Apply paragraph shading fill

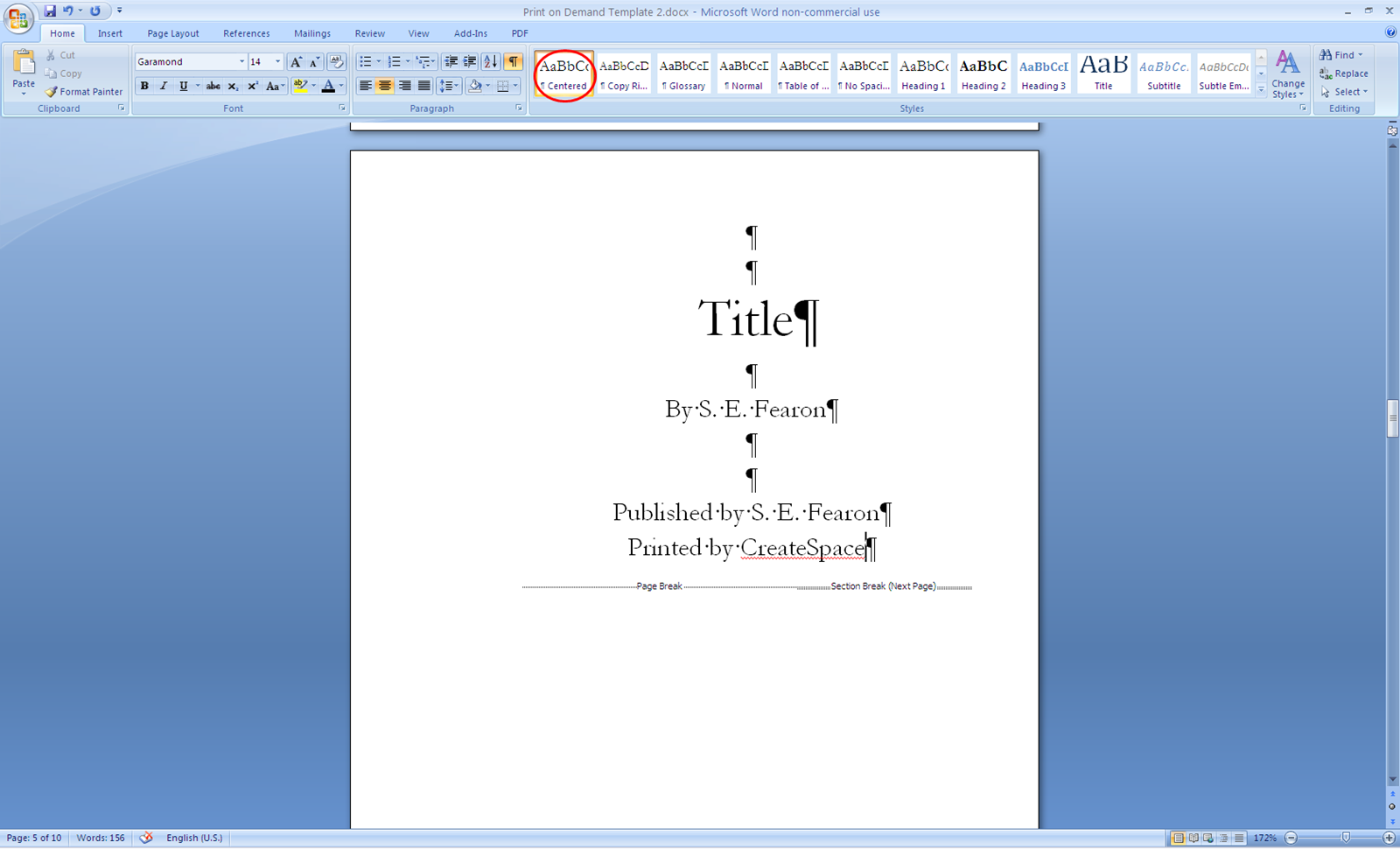(476, 87)
